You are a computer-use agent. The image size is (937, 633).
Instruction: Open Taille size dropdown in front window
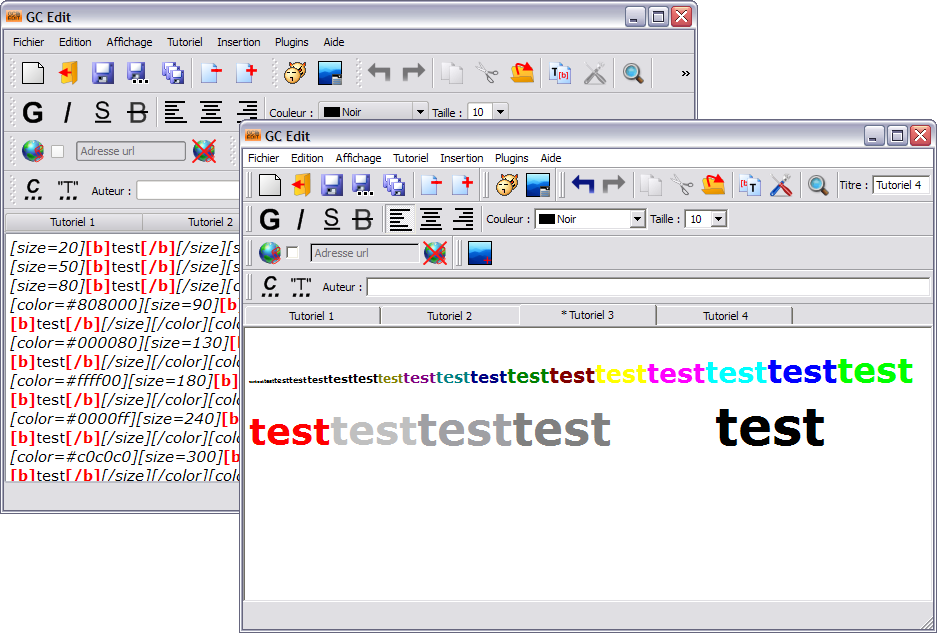pos(719,219)
